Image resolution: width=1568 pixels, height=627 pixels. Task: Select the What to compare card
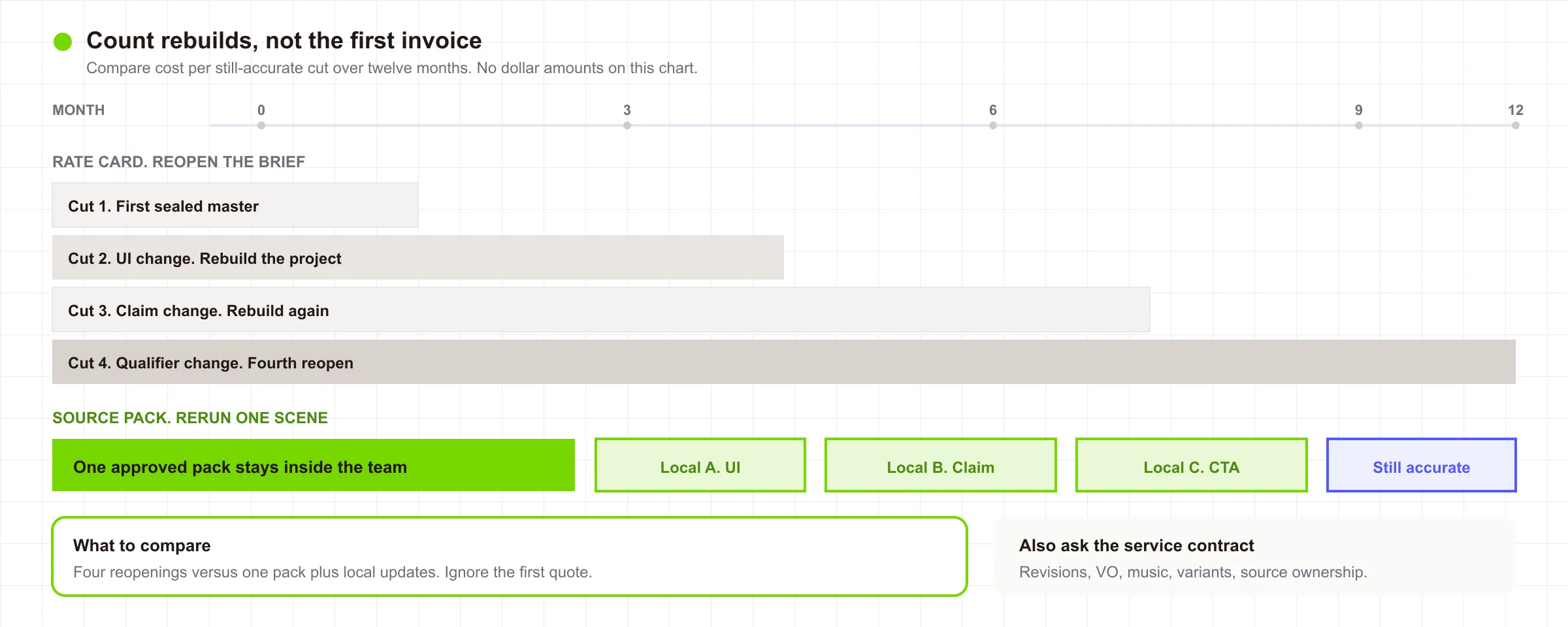[x=510, y=556]
